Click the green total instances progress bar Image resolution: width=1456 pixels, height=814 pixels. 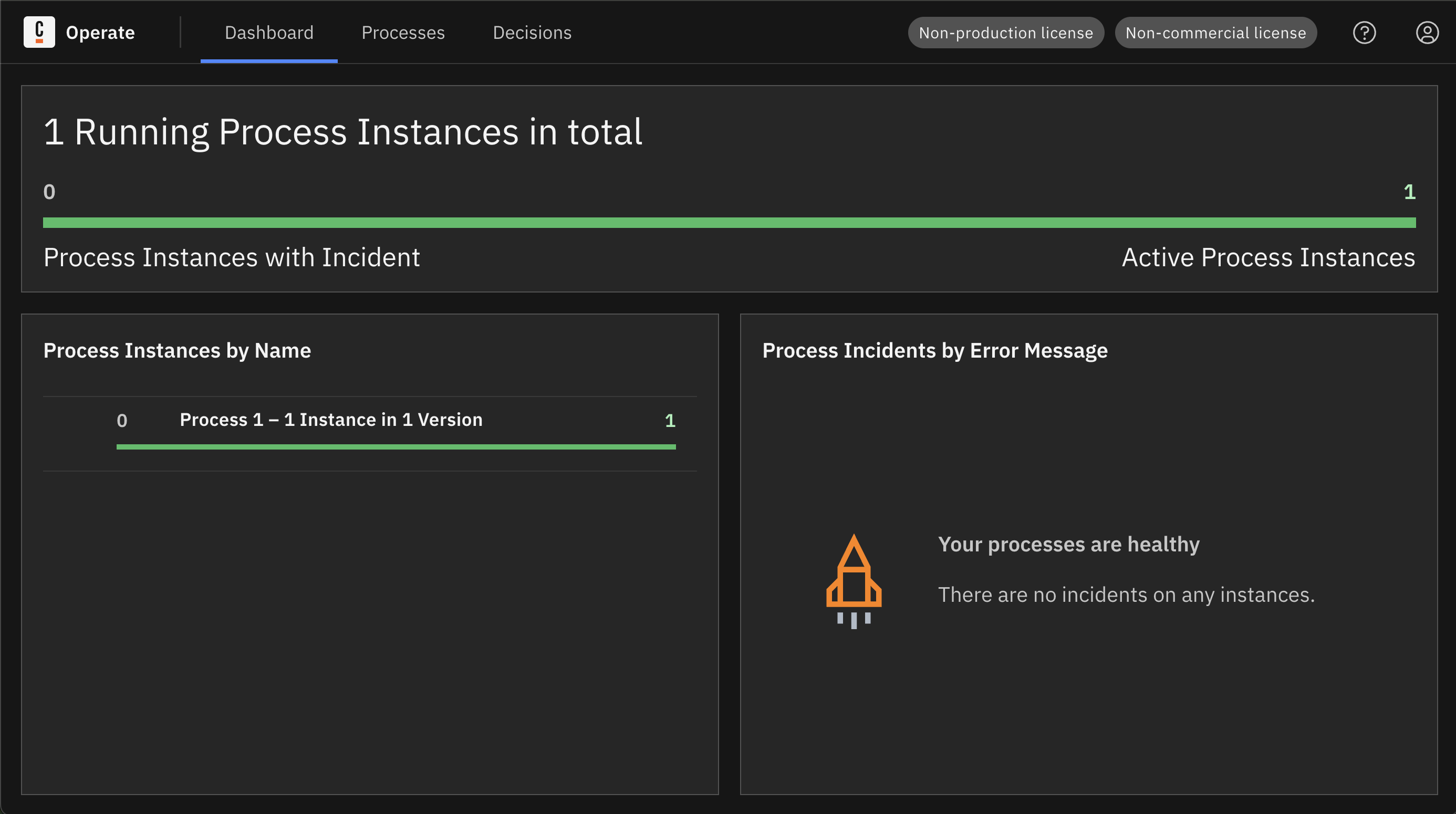[728, 223]
